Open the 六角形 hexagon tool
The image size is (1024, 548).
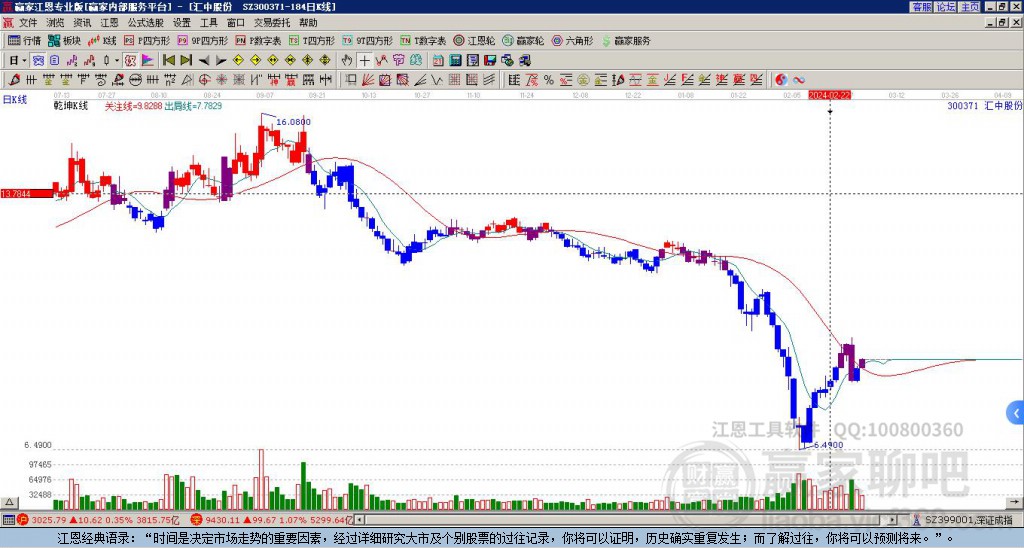(x=573, y=40)
